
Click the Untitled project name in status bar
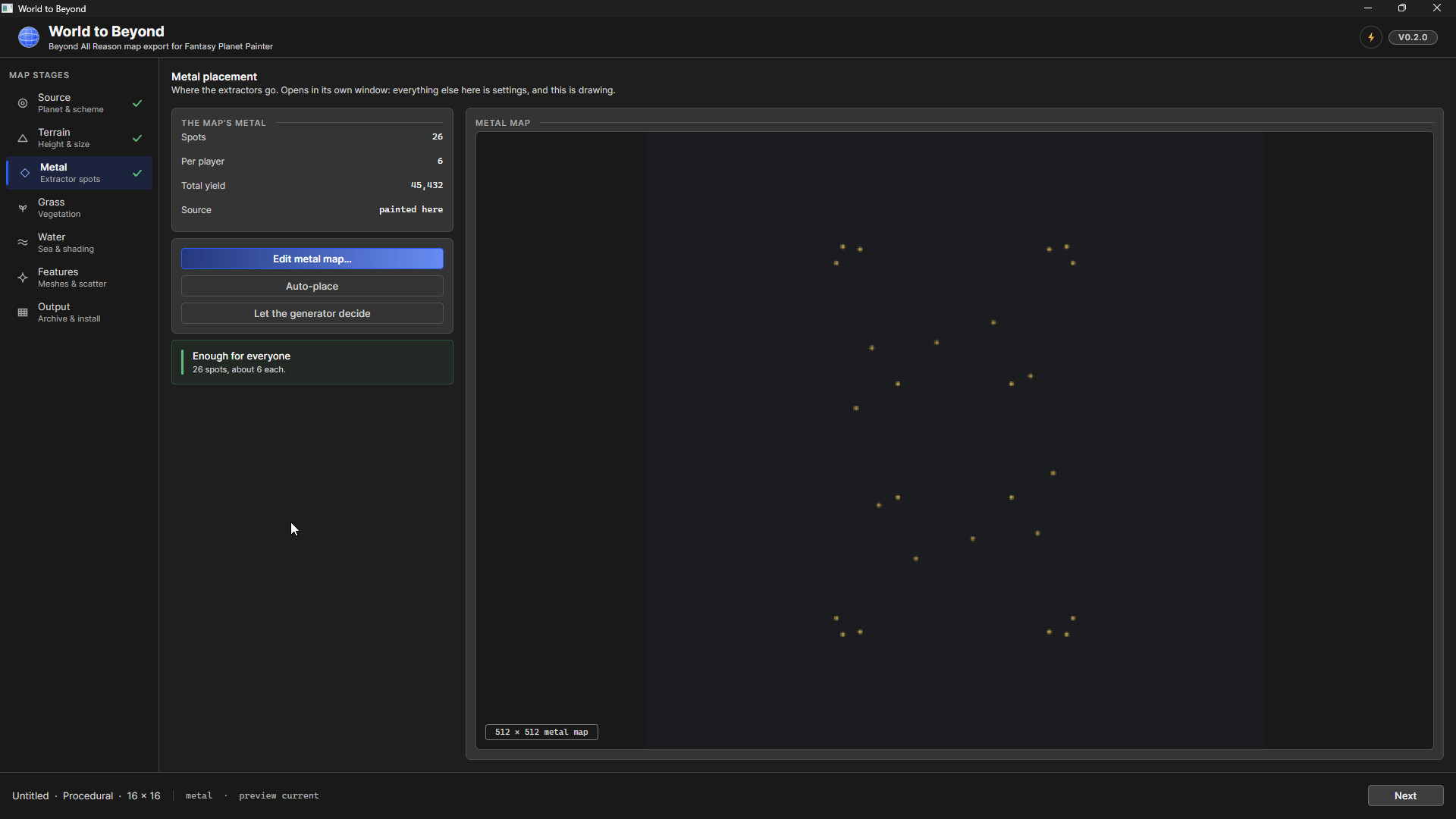point(30,795)
